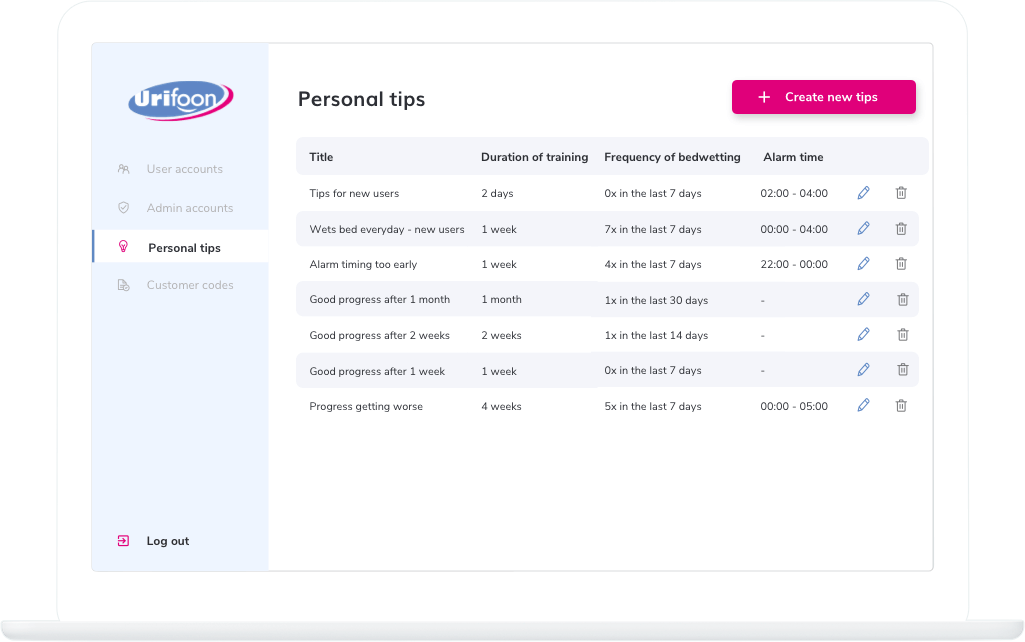Viewport: 1025px width, 642px height.
Task: Select 'Alarm timing too early' title
Action: (363, 264)
